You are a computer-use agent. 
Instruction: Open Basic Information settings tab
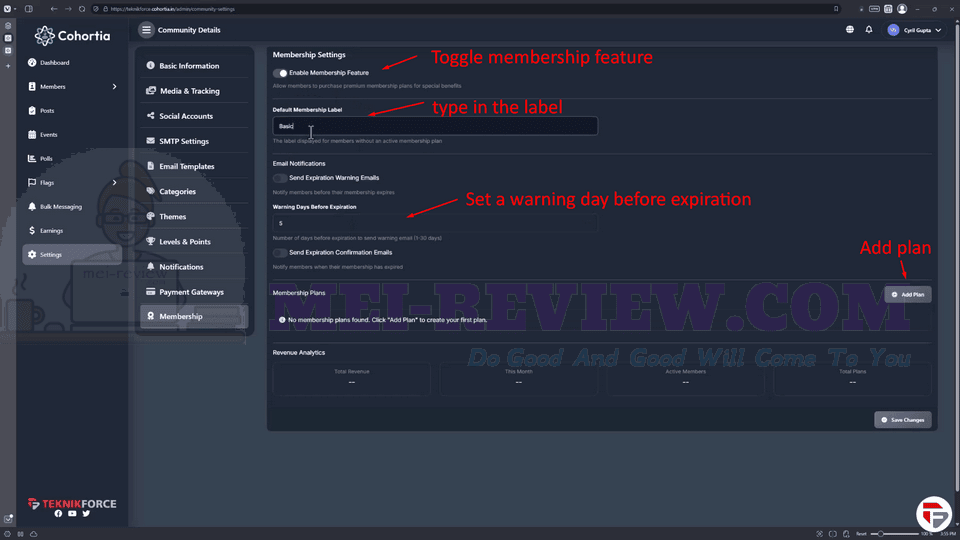194,66
